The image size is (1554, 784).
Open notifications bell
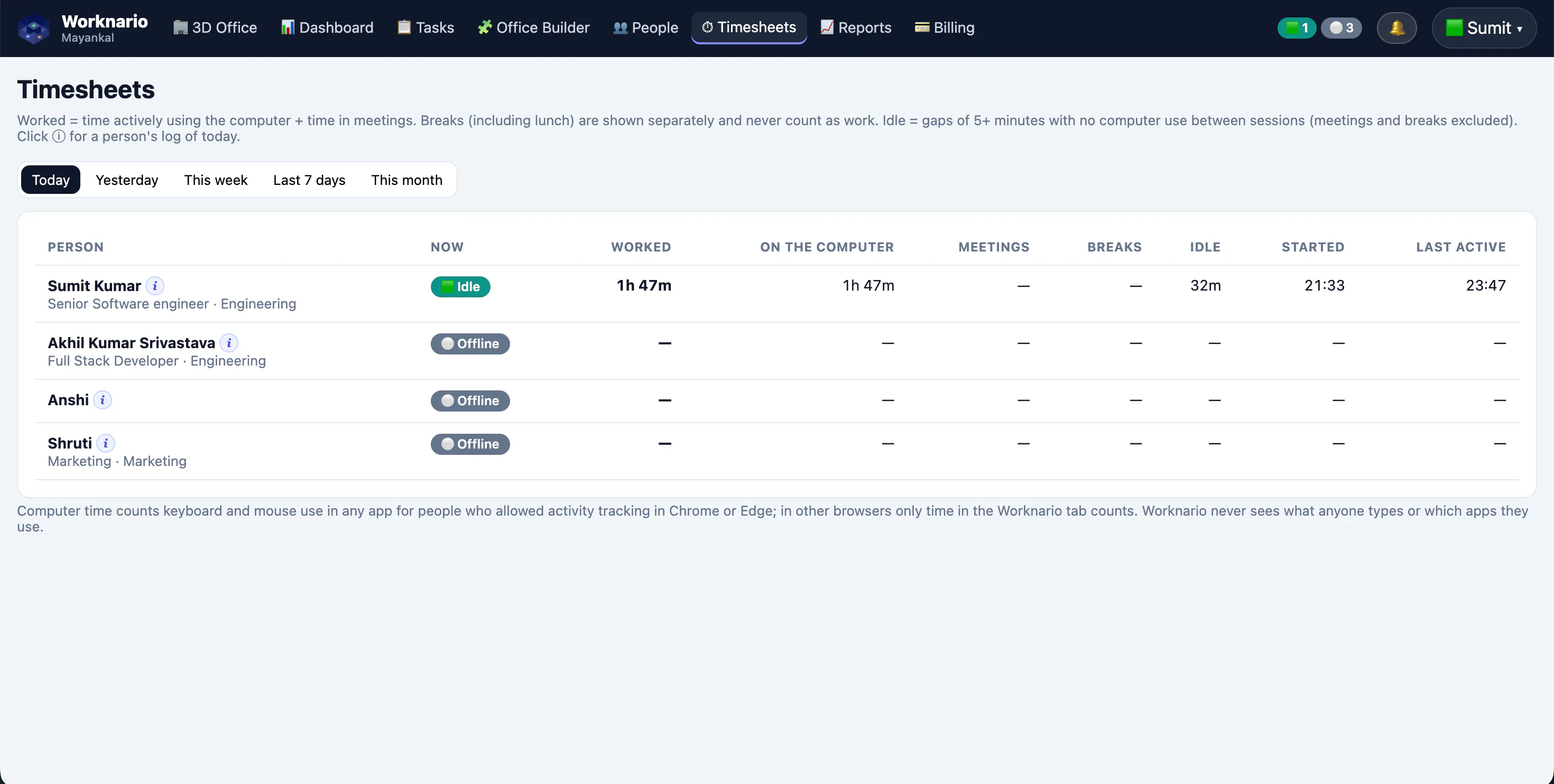point(1396,28)
